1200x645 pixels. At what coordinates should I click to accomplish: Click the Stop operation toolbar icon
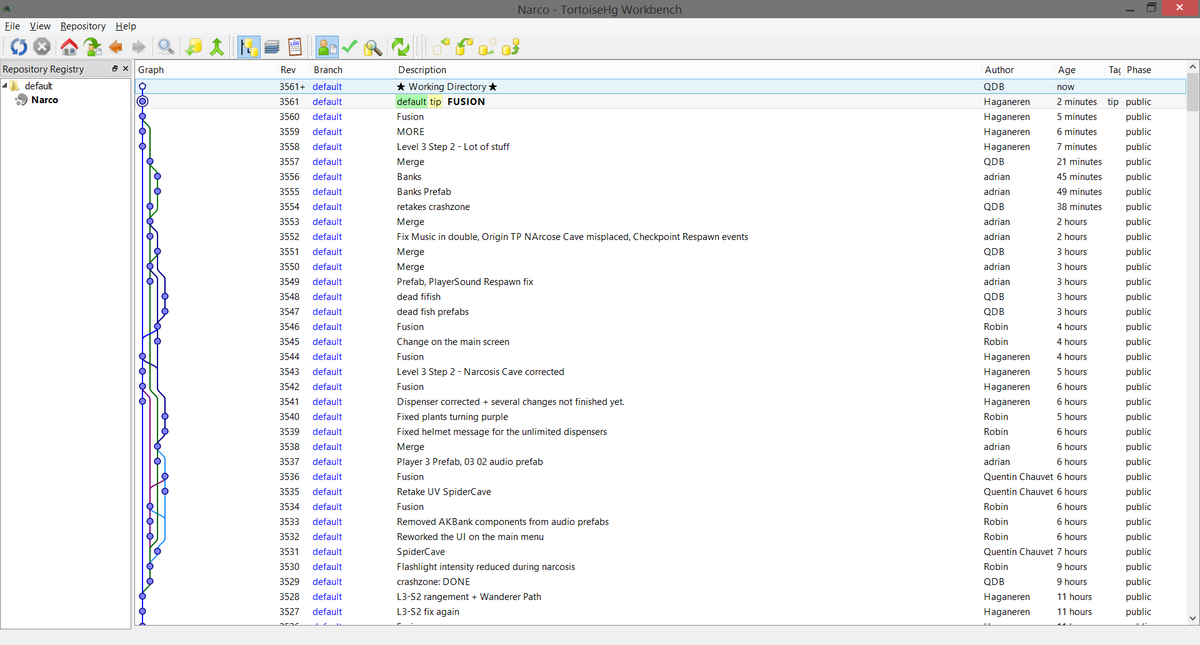tap(42, 47)
